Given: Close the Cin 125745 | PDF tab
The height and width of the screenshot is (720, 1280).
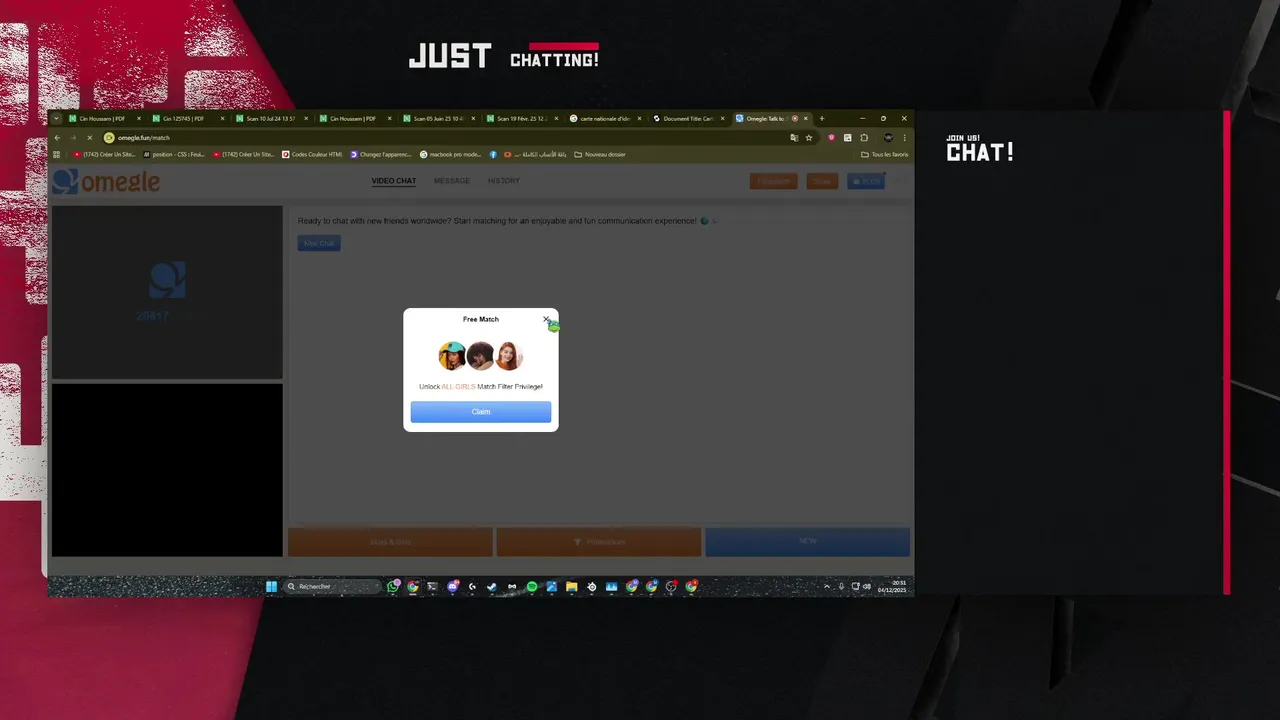Looking at the screenshot, I should 223,119.
